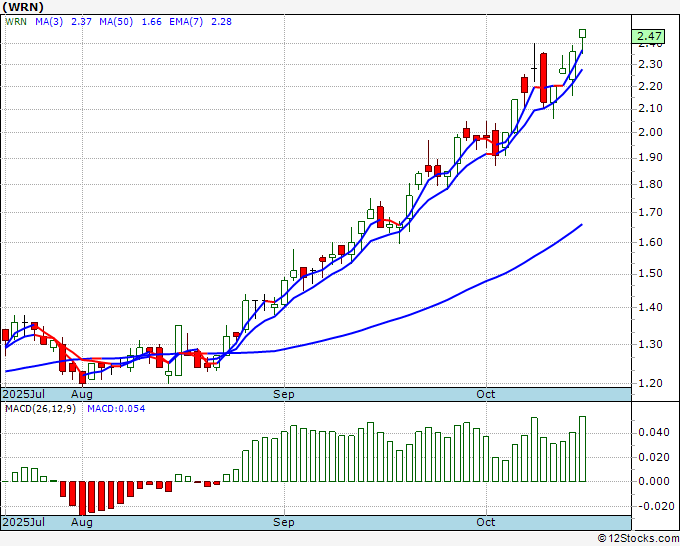Viewport: 680px width, 546px height.
Task: Select the WRN legend label
Action: click(16, 22)
